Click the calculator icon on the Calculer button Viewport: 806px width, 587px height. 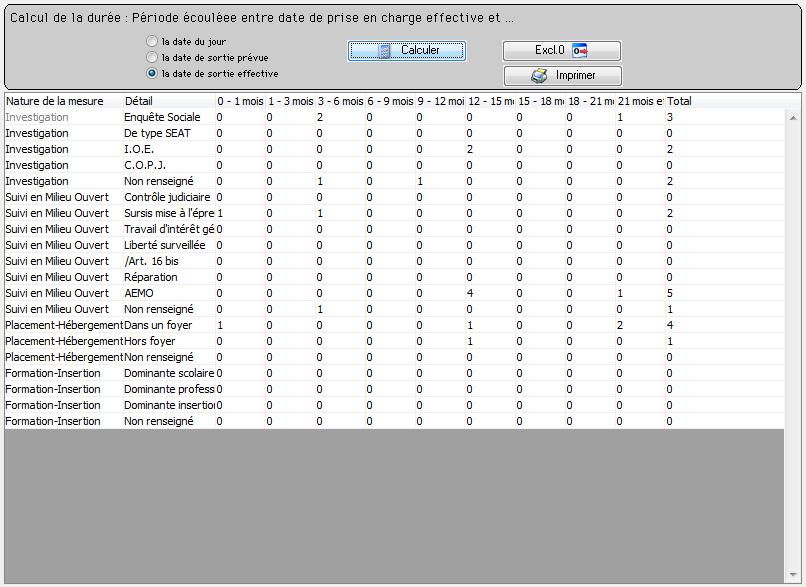click(384, 51)
